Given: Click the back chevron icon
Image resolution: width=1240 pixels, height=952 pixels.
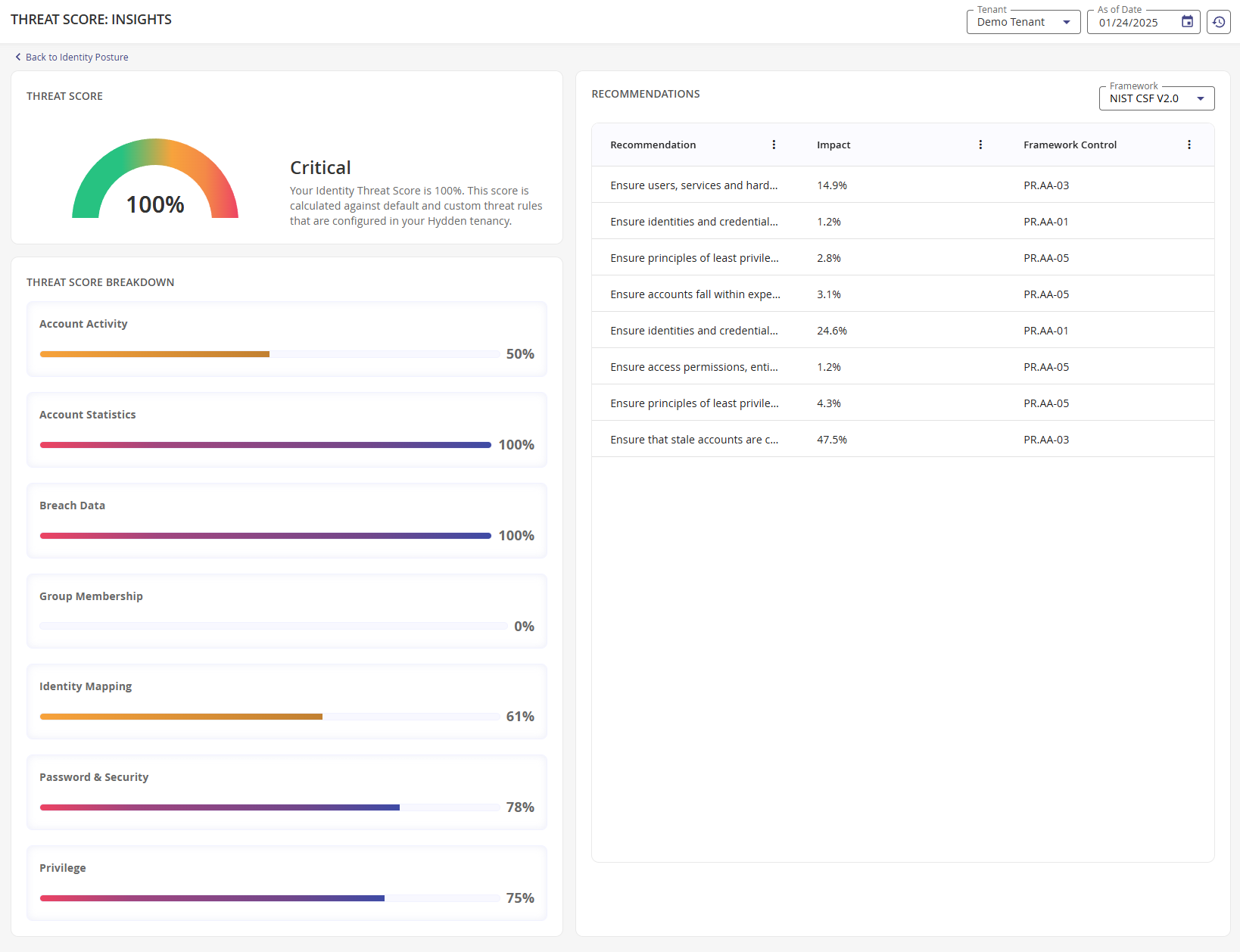Looking at the screenshot, I should 18,57.
